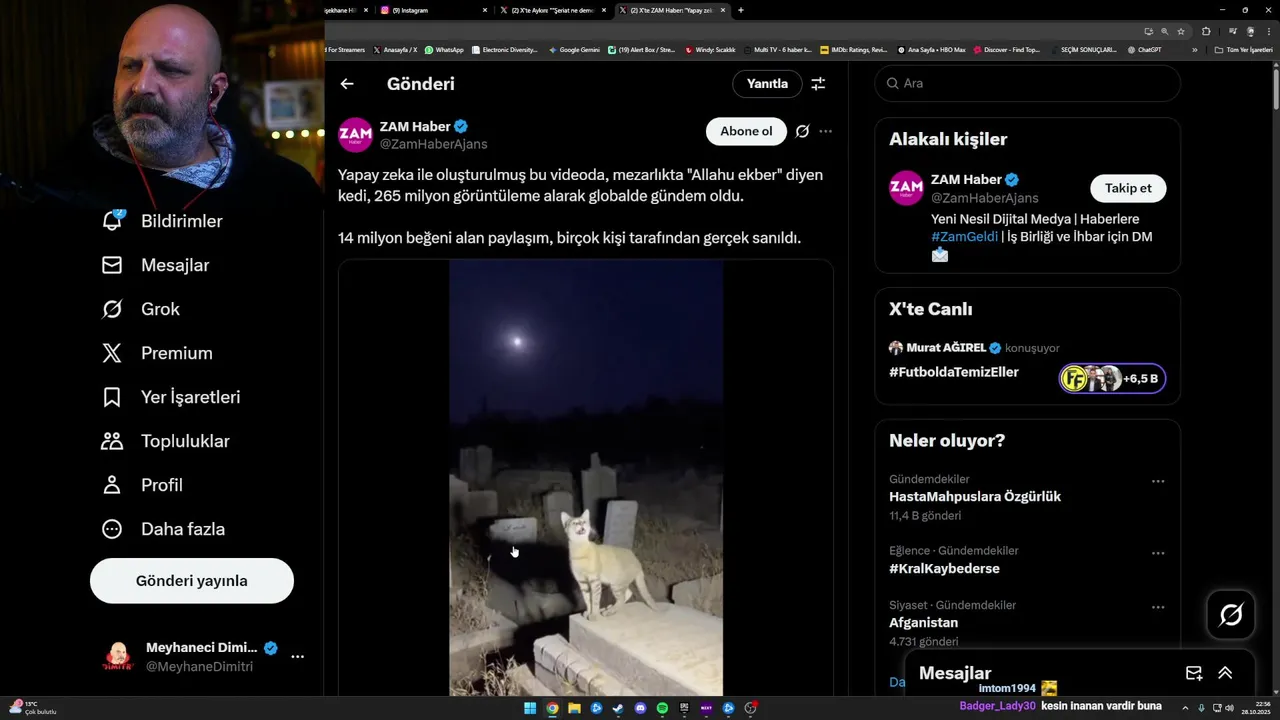Screen dimensions: 1280x720
Task: Open options for #KralKaybederse trend
Action: point(1158,553)
